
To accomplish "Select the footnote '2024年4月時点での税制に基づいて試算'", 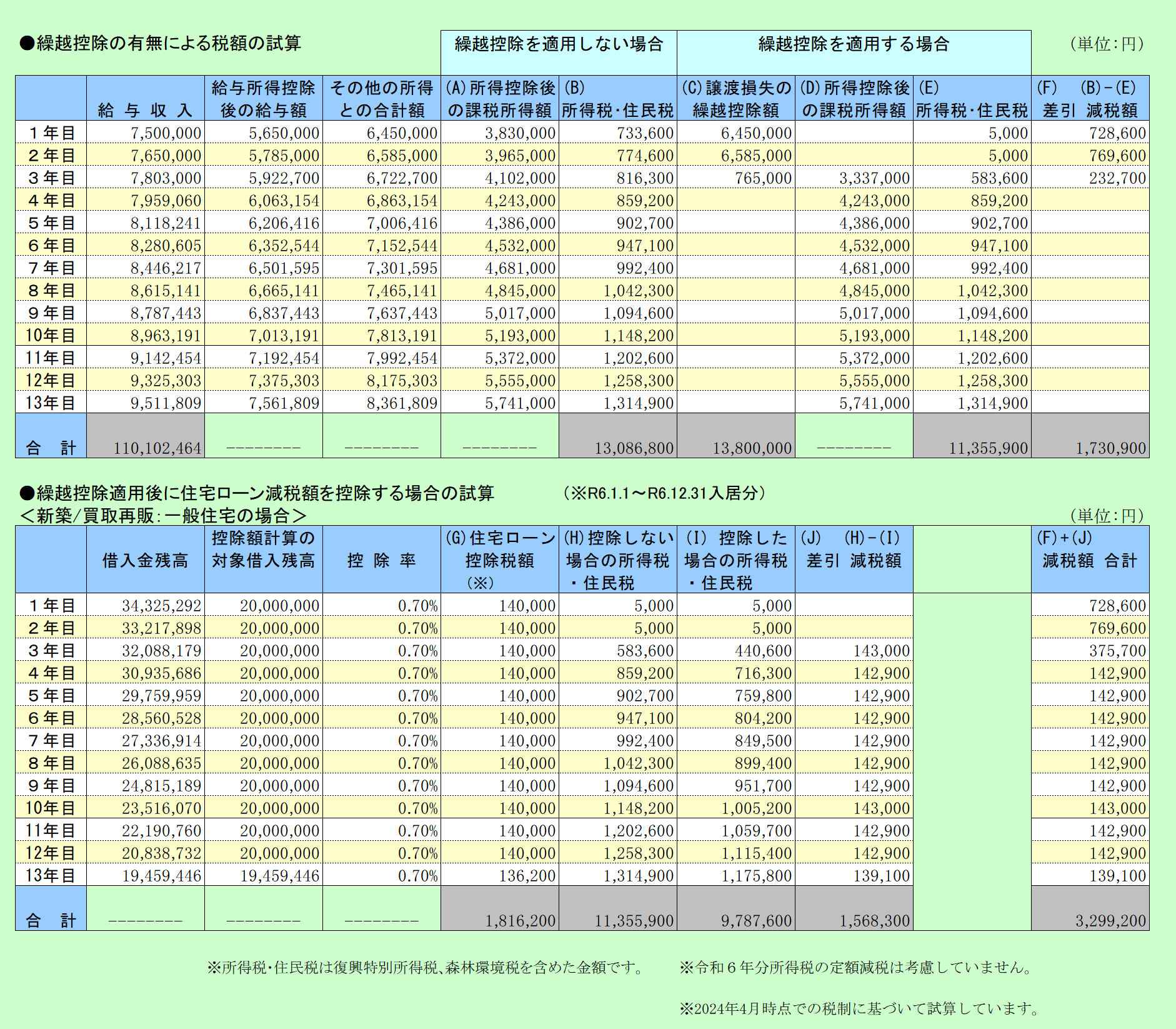I will 861,1008.
